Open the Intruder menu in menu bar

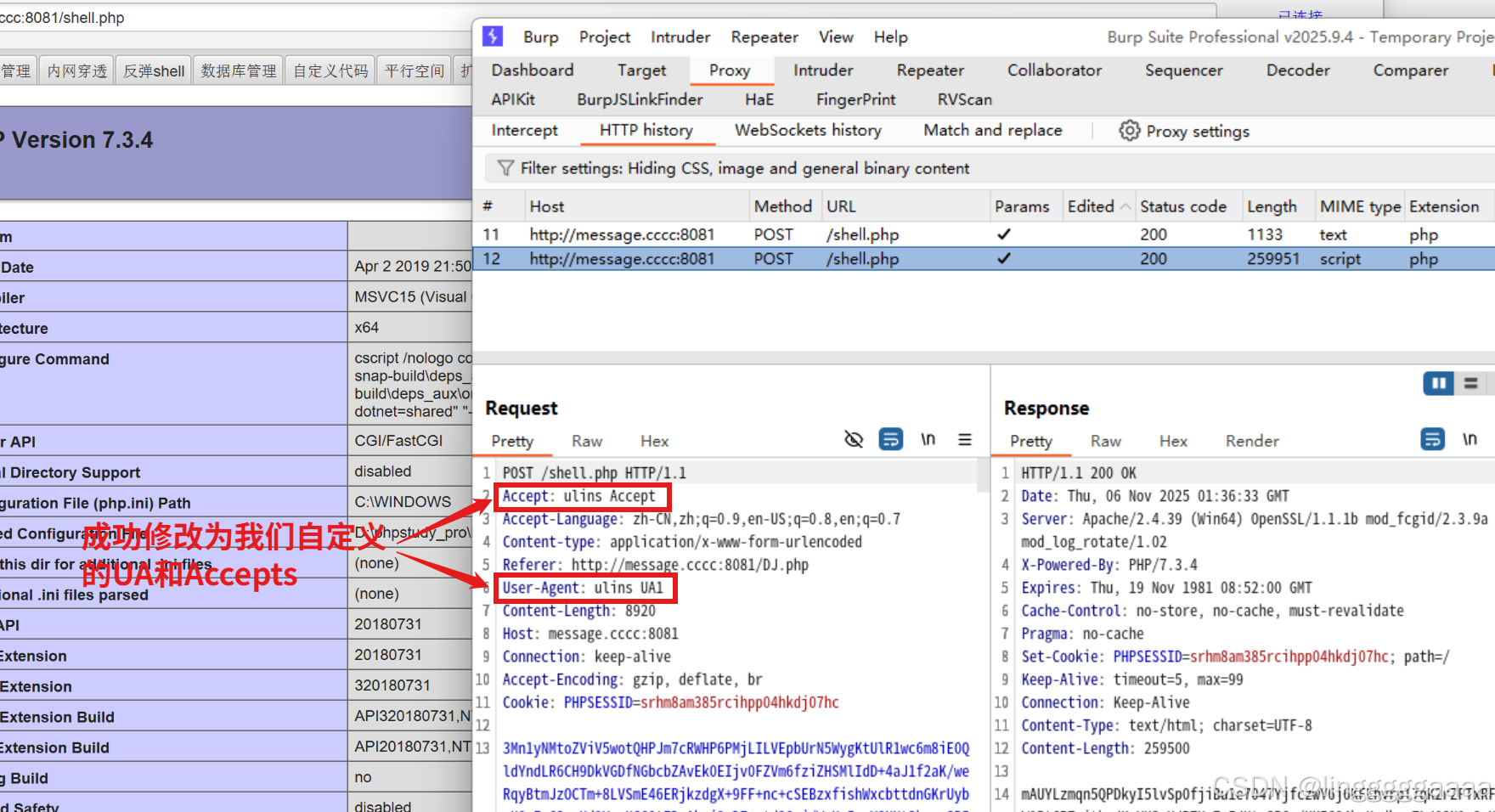pyautogui.click(x=680, y=37)
